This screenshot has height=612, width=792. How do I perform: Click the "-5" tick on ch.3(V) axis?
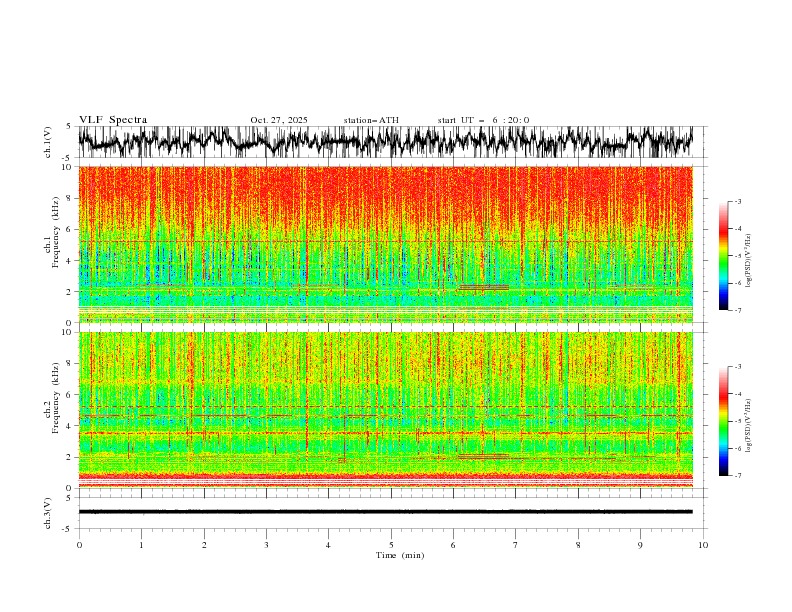(x=67, y=529)
